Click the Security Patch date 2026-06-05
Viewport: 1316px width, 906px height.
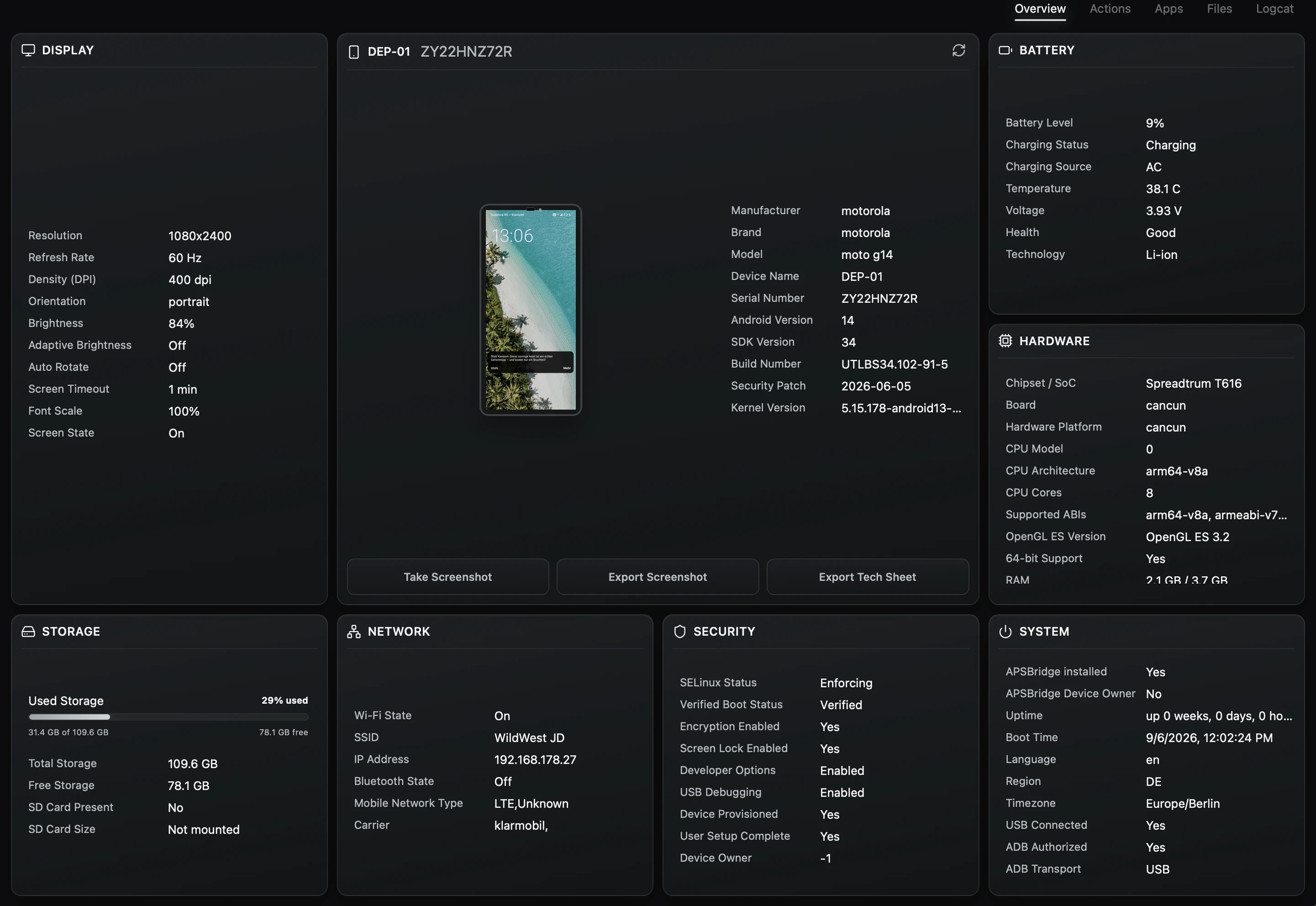[876, 387]
